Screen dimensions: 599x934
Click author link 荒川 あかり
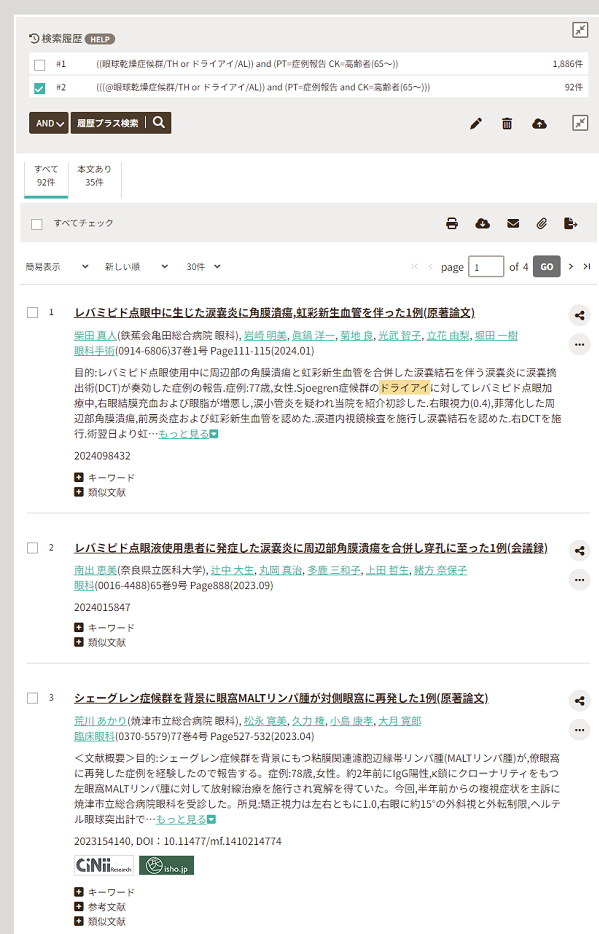(x=101, y=721)
